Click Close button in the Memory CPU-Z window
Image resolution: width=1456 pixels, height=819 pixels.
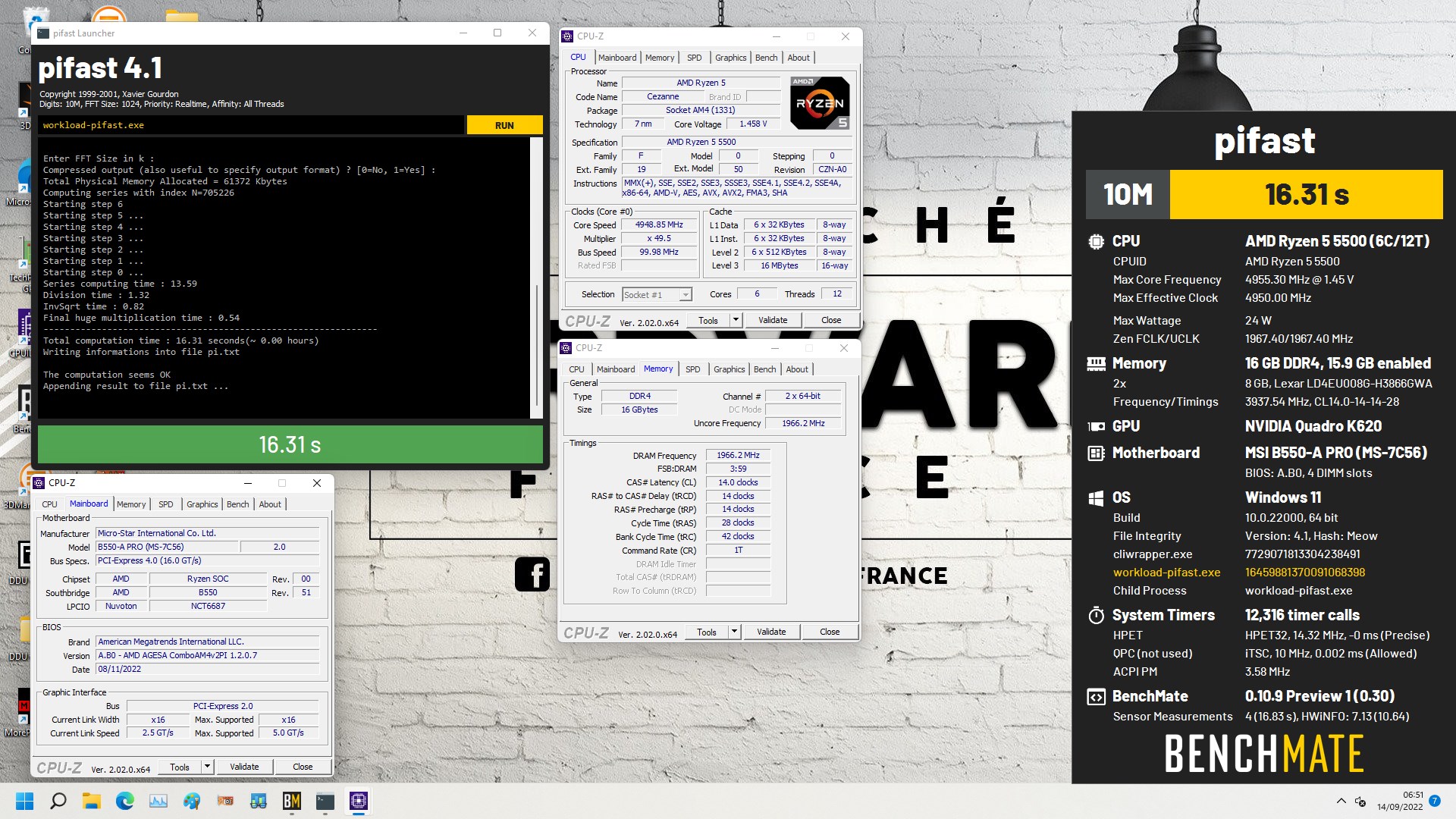830,632
